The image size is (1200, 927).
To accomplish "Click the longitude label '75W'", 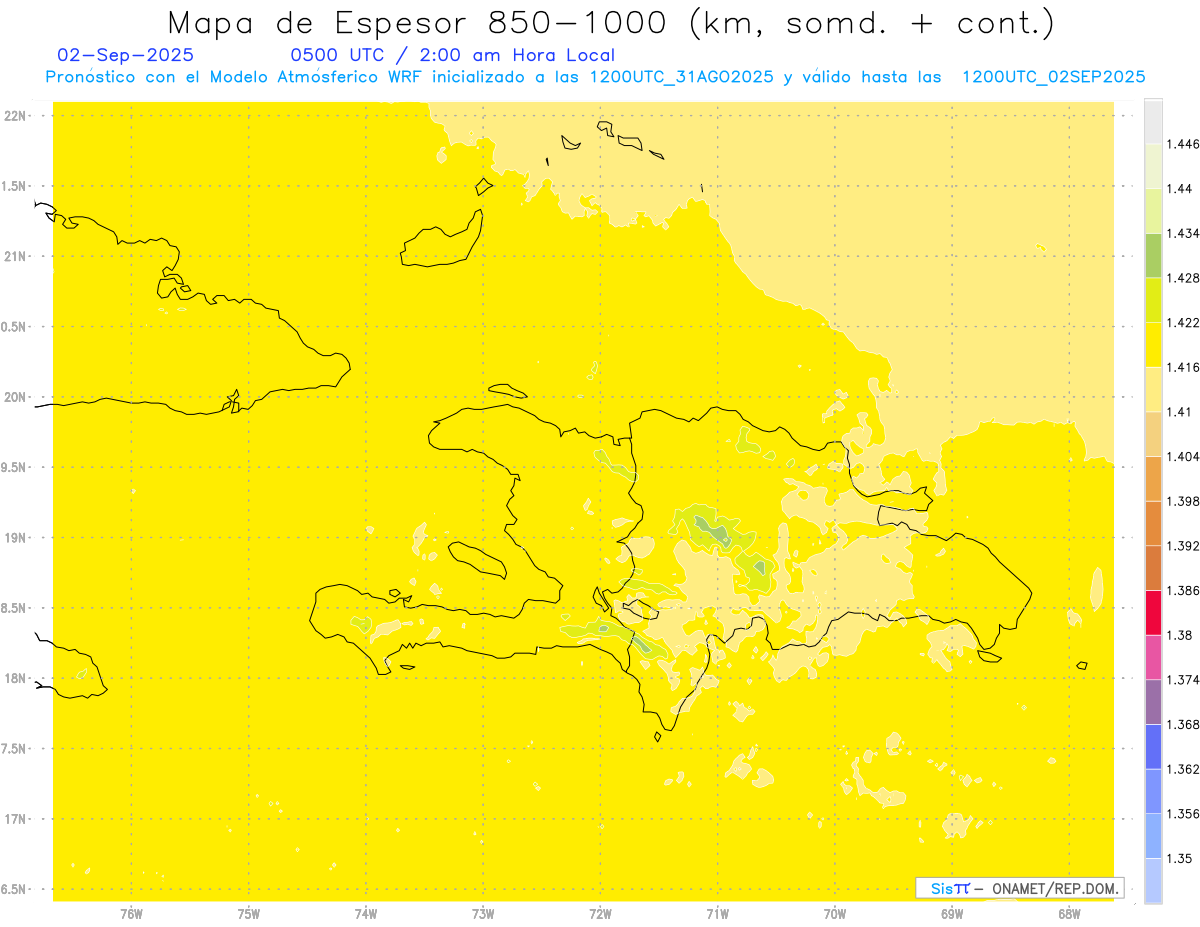I will [x=249, y=914].
